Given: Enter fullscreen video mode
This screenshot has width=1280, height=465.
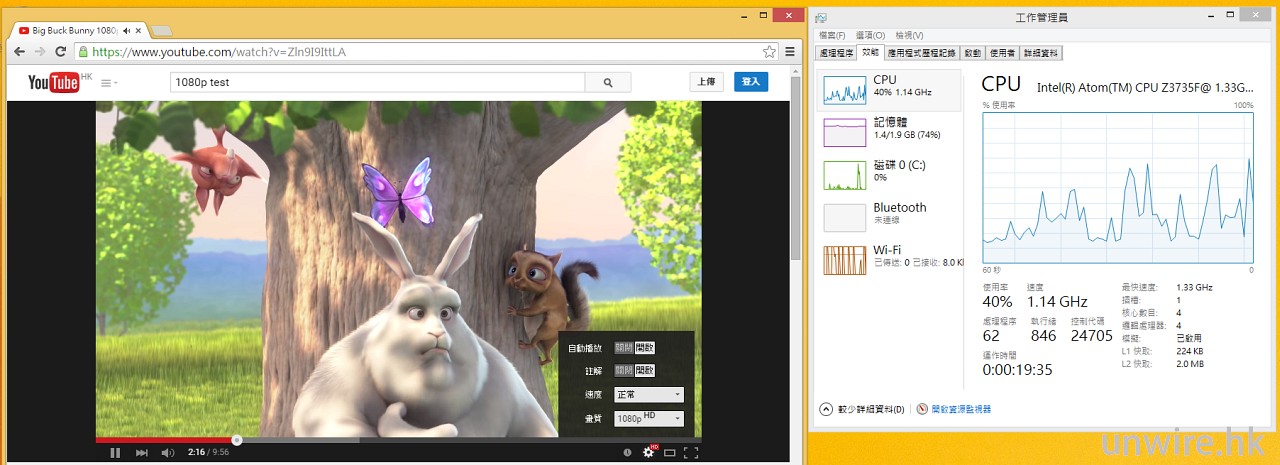Looking at the screenshot, I should [691, 453].
